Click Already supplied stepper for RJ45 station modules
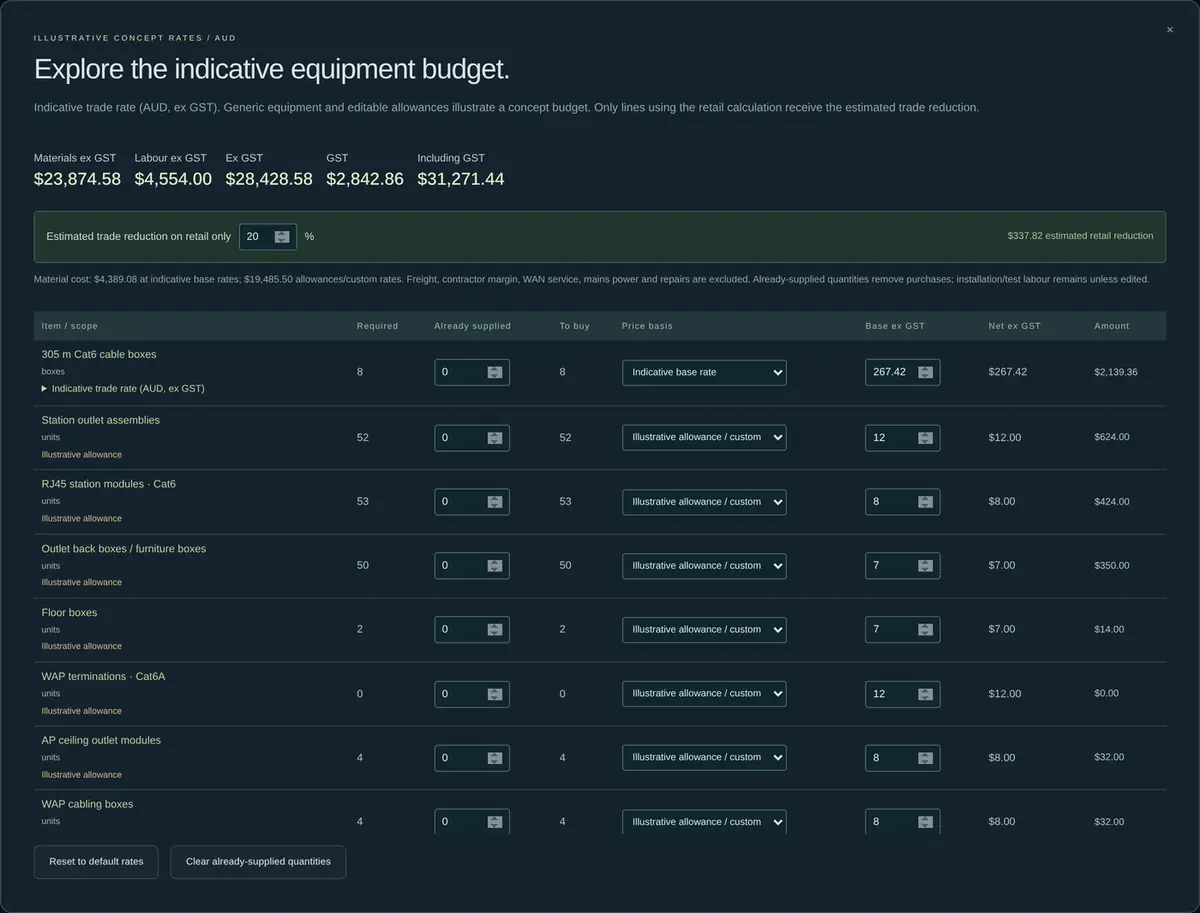 (495, 502)
